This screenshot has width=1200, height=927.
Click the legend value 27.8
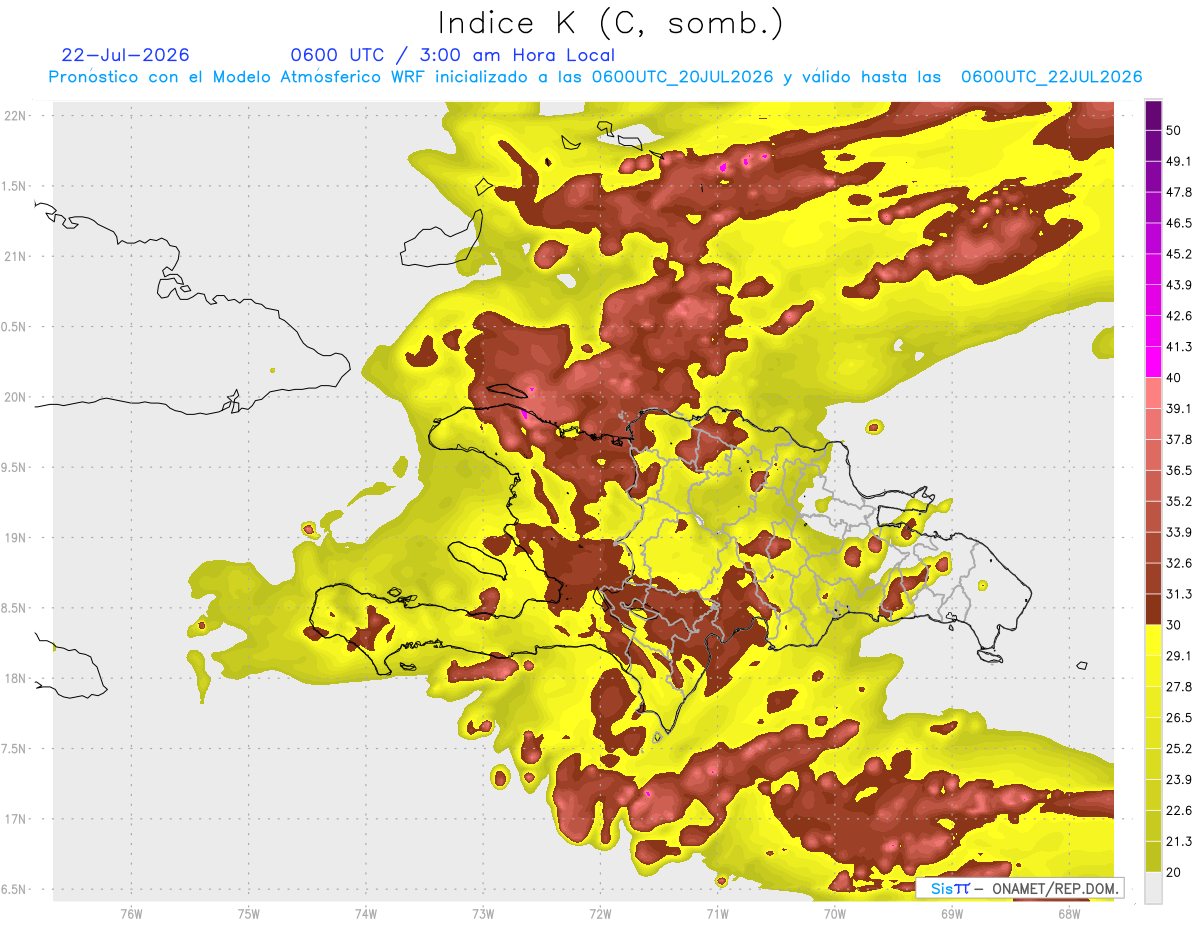(1178, 687)
